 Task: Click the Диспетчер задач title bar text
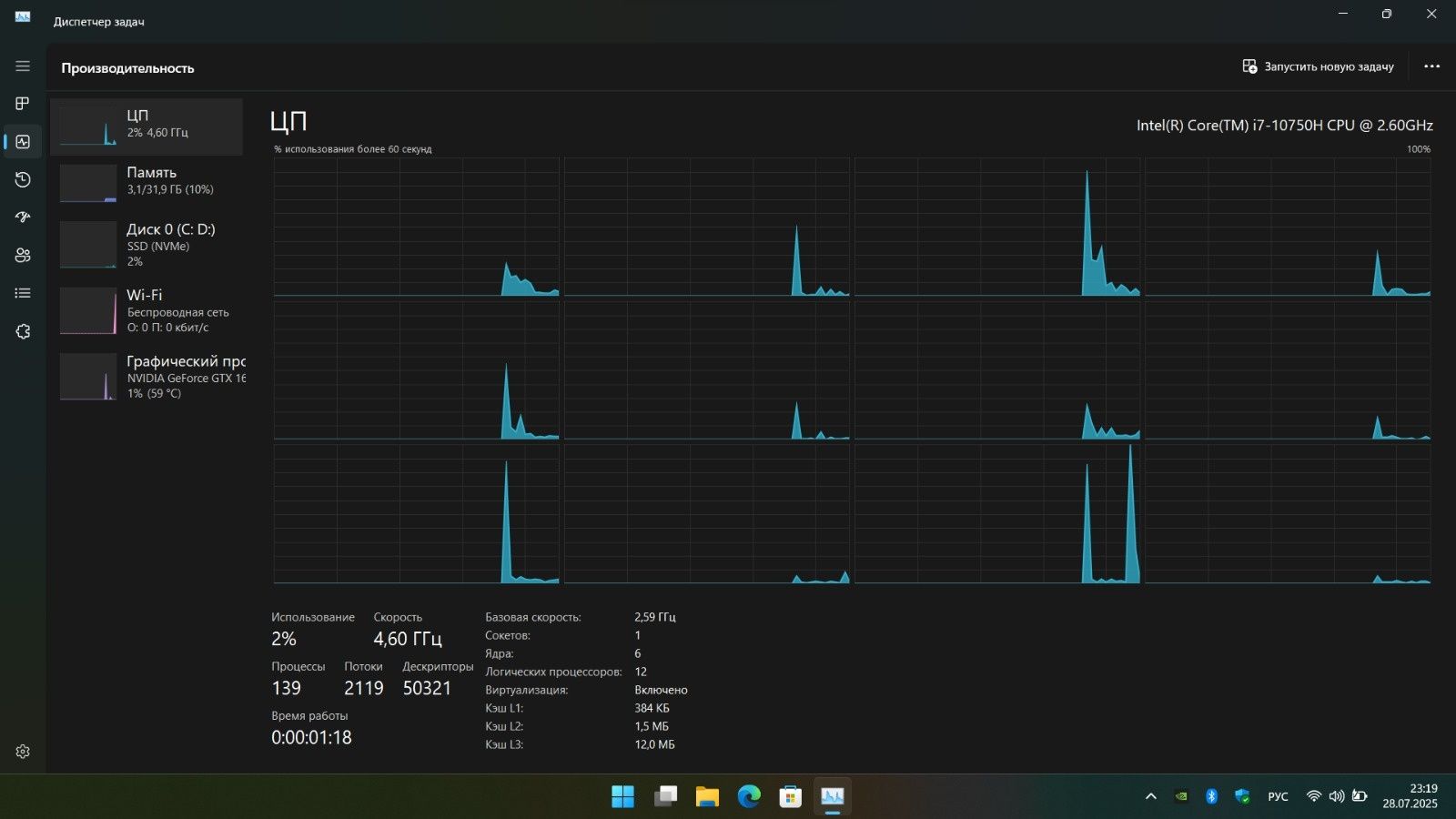point(98,22)
